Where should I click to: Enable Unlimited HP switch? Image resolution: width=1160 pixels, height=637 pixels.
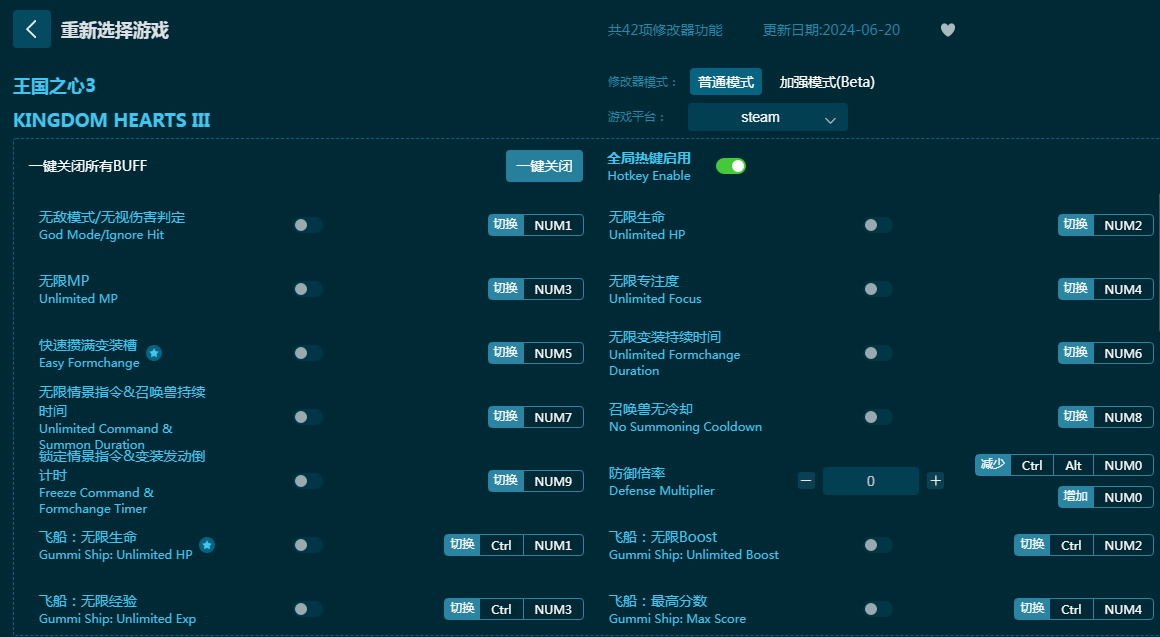tap(877, 225)
